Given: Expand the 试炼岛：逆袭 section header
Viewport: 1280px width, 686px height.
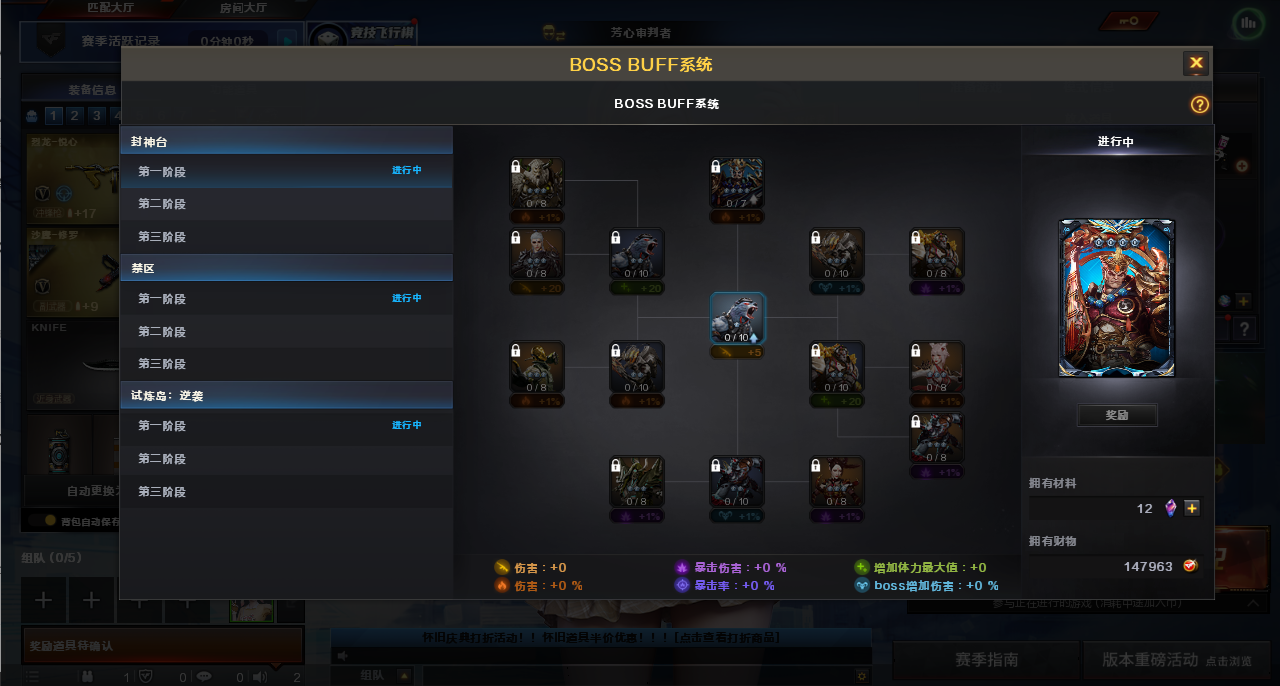Looking at the screenshot, I should point(286,396).
